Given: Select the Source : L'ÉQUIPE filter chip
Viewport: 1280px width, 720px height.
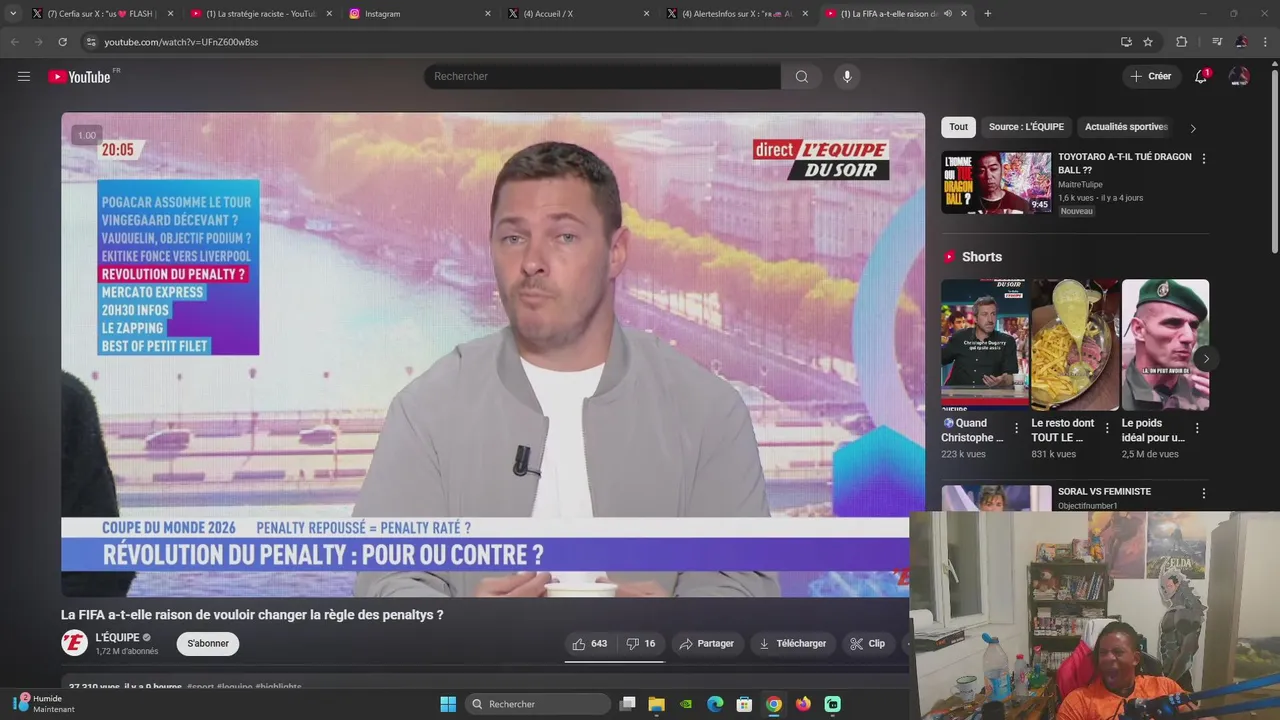Looking at the screenshot, I should pos(1026,127).
